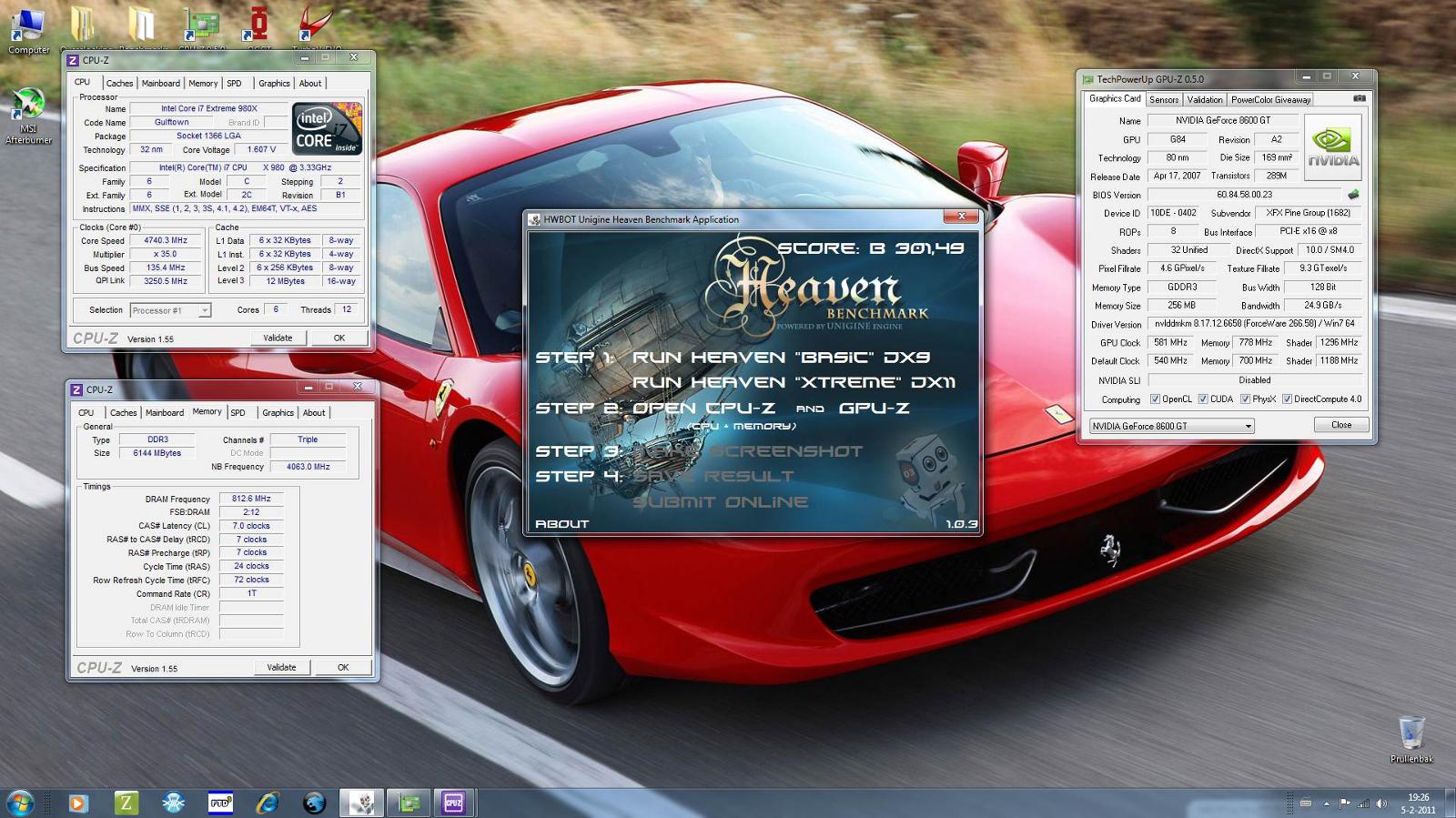Click the GPU-Z BIOS save chip icon
Viewport: 1456px width, 818px height.
coord(1353,194)
